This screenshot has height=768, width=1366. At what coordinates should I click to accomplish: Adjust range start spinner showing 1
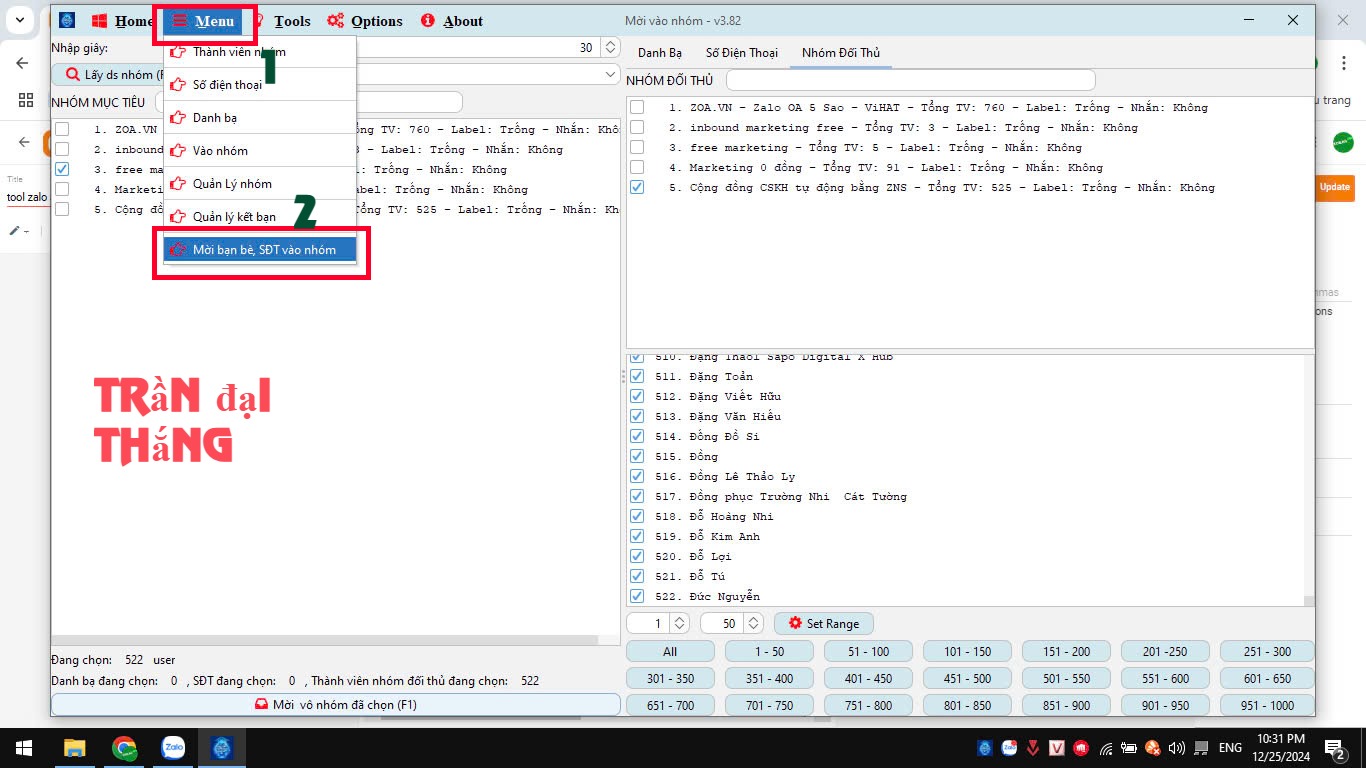[679, 623]
